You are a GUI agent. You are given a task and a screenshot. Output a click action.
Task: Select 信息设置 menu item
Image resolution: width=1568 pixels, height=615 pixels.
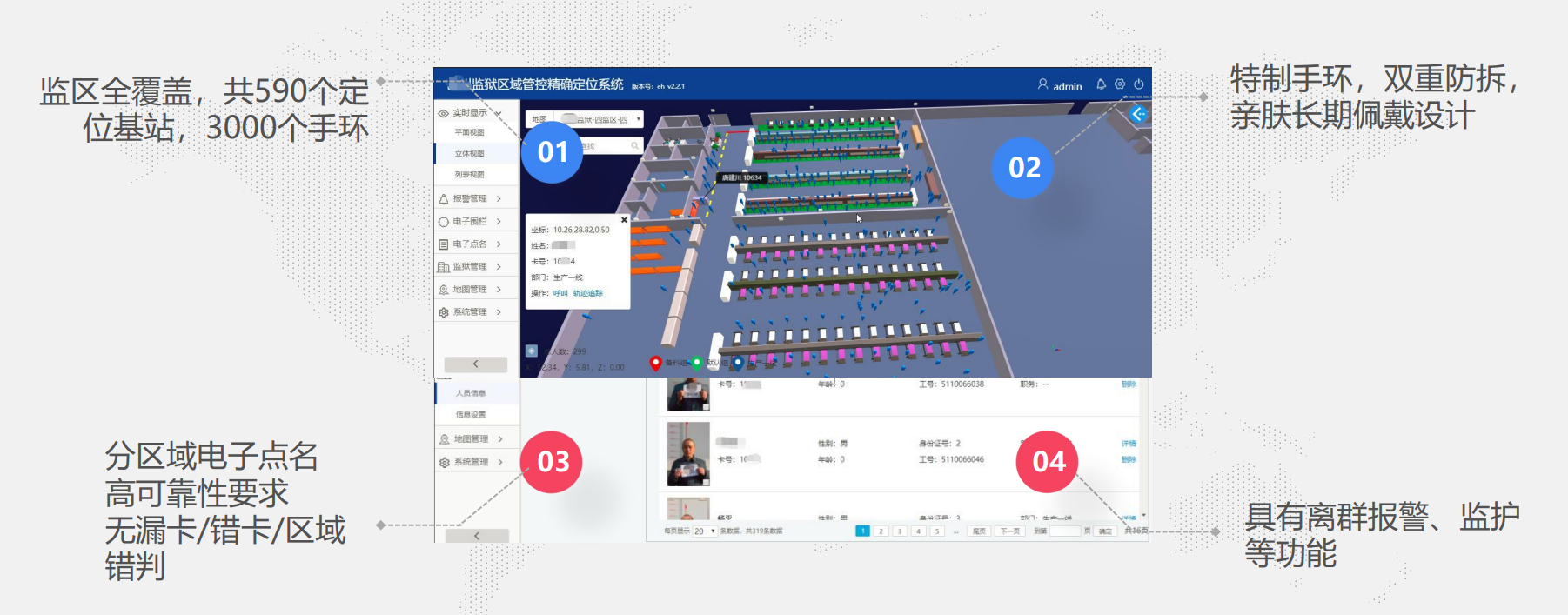[471, 415]
